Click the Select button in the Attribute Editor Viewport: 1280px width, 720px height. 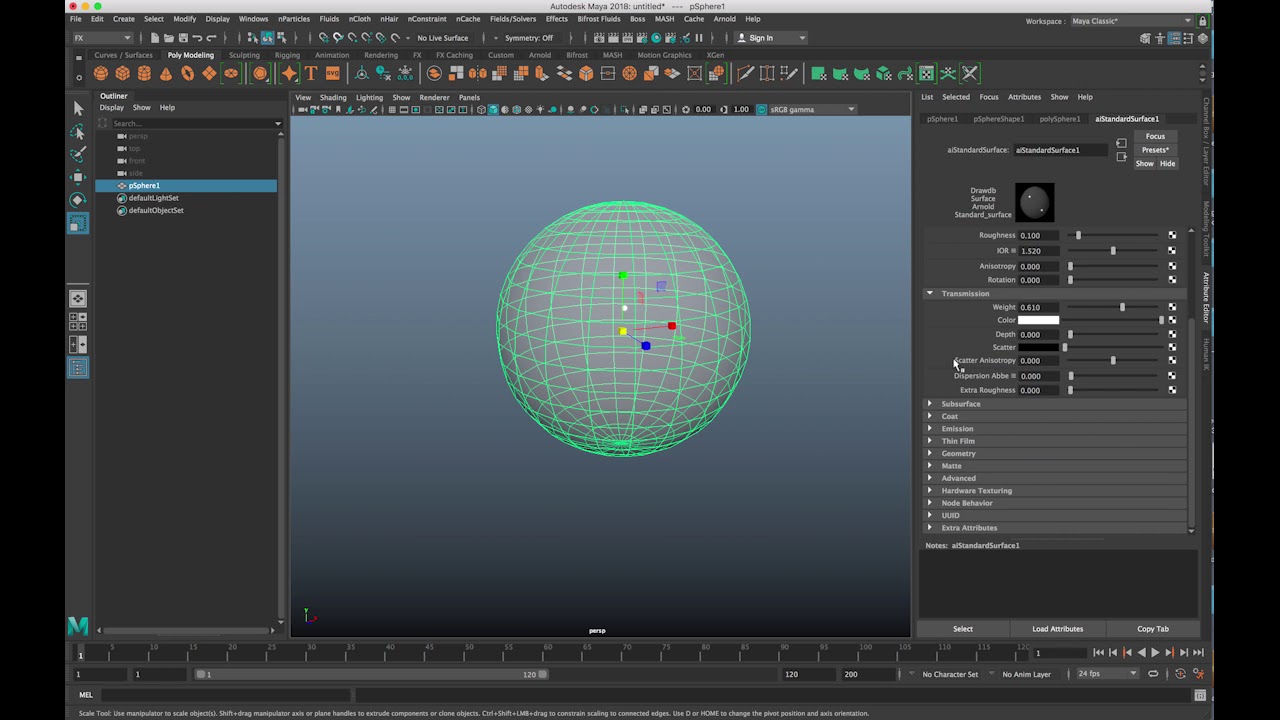963,629
